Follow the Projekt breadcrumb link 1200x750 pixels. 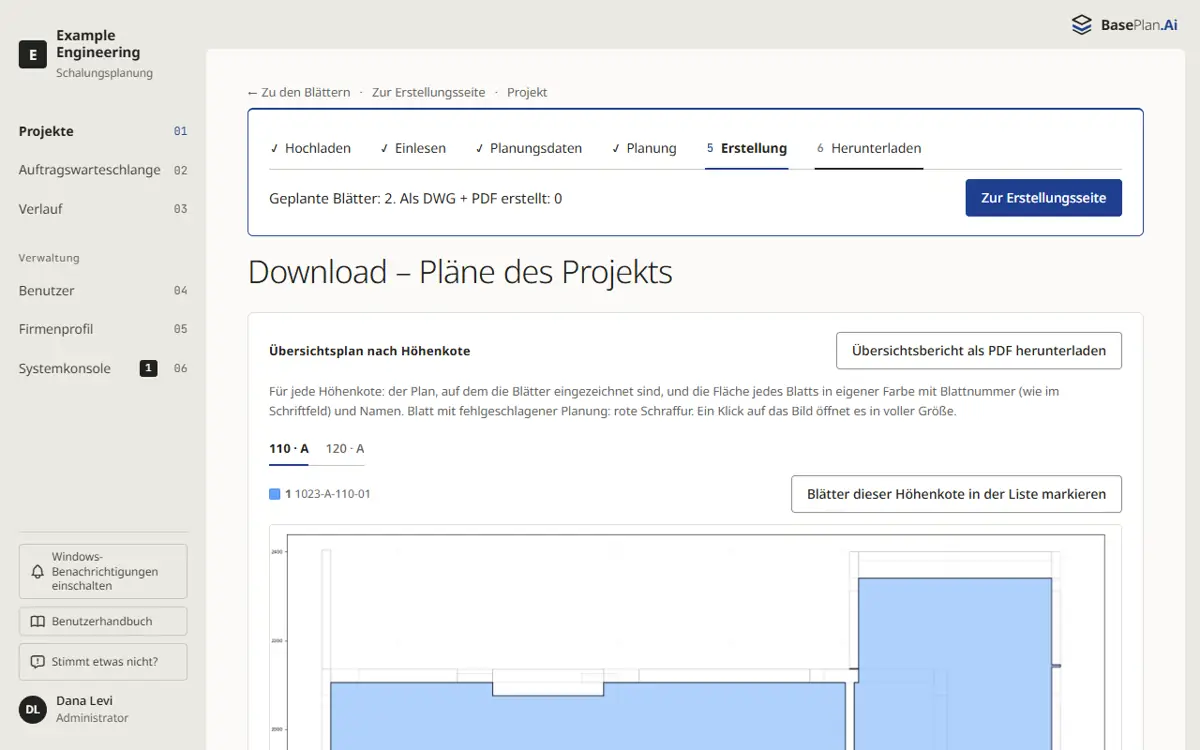527,92
